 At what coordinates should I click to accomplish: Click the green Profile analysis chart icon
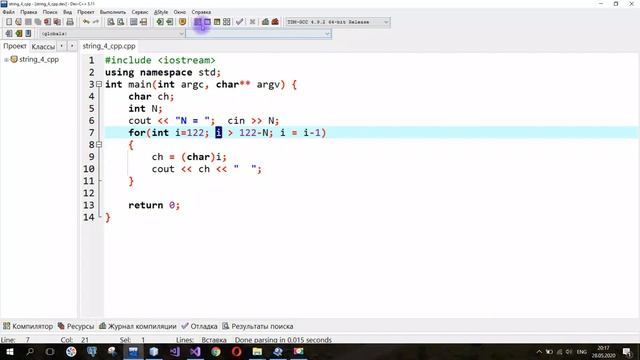[265, 22]
